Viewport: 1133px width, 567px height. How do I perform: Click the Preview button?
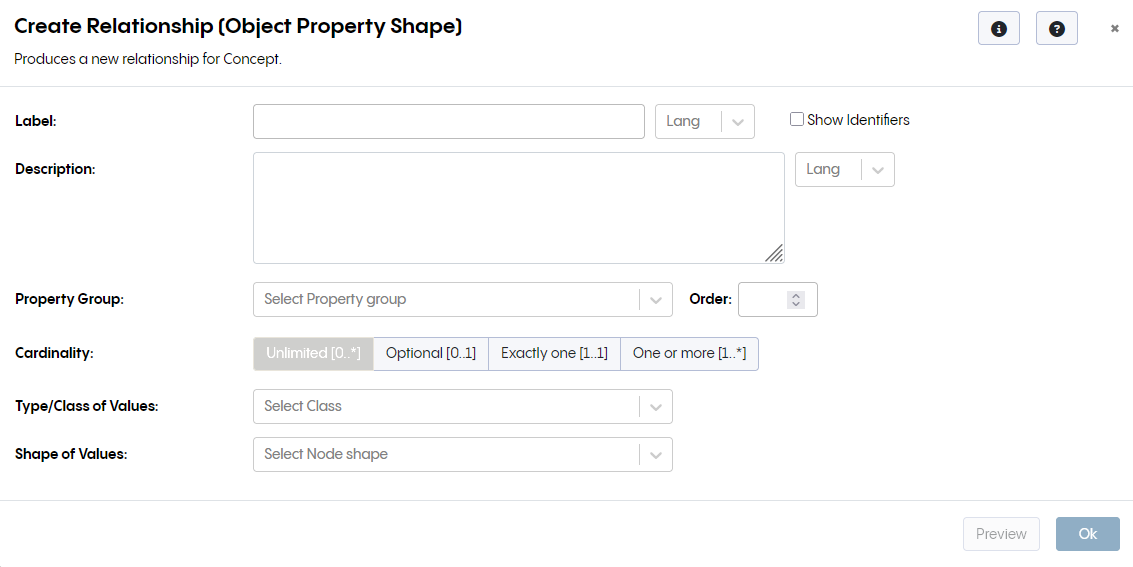point(1001,534)
